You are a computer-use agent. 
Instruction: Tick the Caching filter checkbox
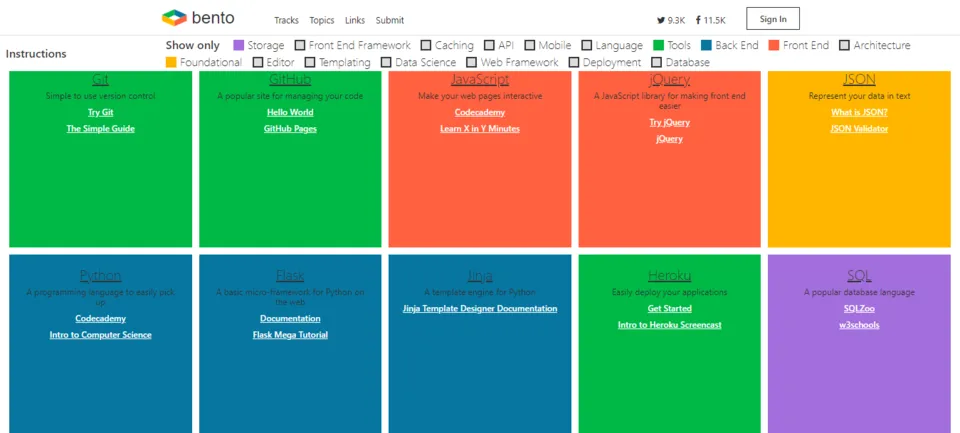pos(426,45)
